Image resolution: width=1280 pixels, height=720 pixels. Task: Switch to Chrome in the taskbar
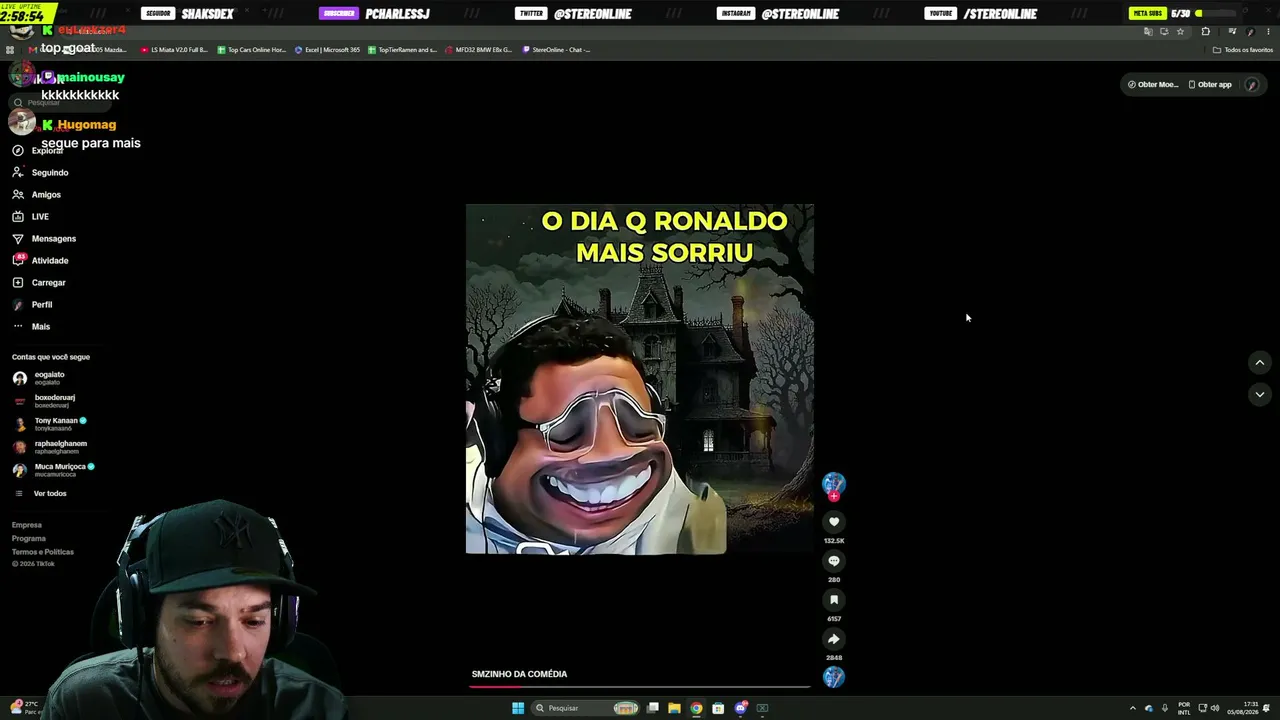[696, 708]
